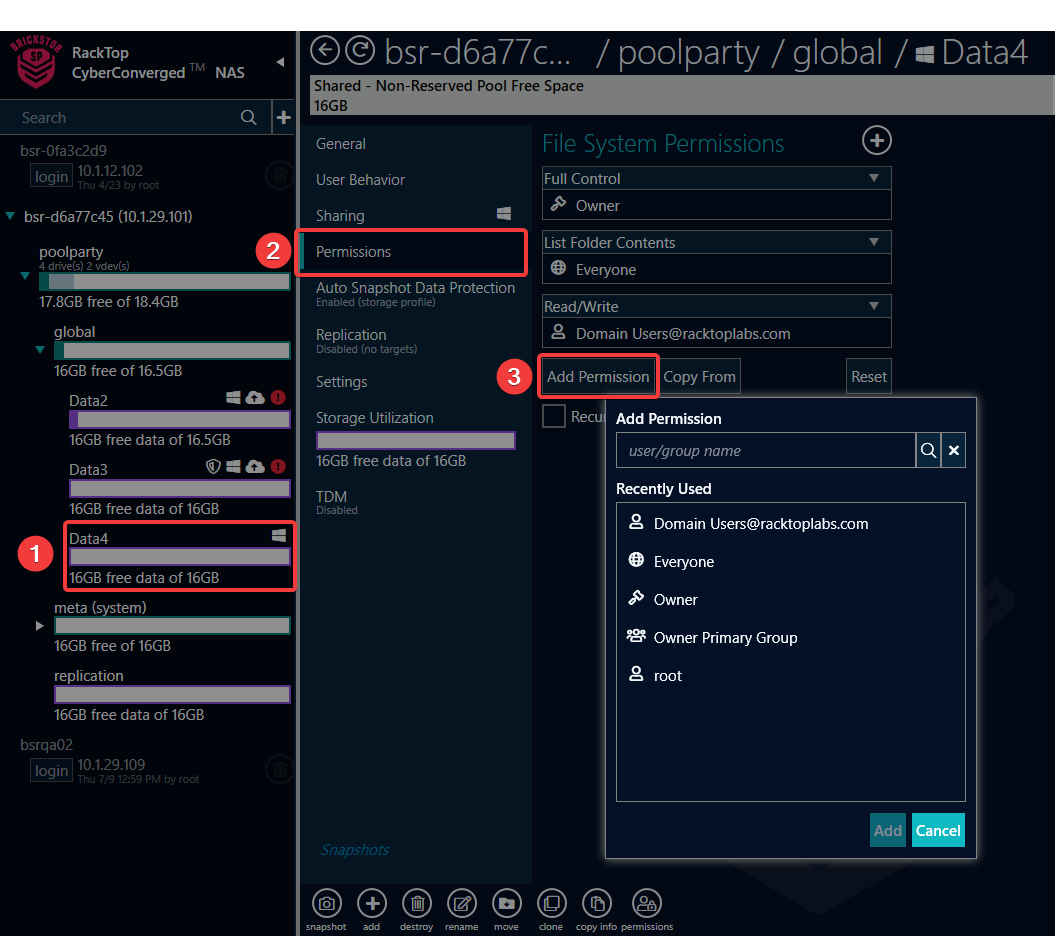The image size is (1055, 936).
Task: Click the refresh icon in the breadcrumb bar
Action: click(360, 50)
